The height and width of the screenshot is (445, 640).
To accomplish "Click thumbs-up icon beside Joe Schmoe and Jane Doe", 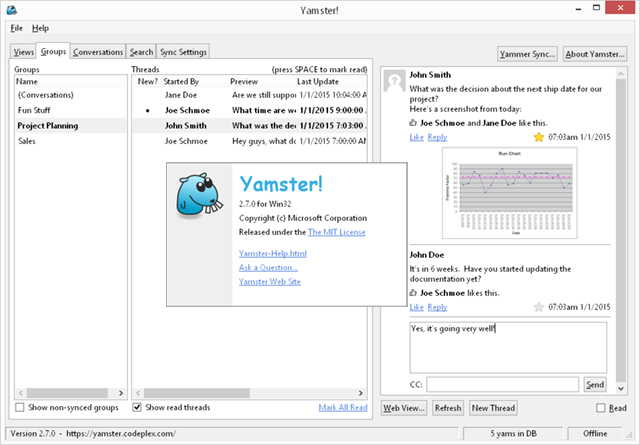I will pos(413,123).
